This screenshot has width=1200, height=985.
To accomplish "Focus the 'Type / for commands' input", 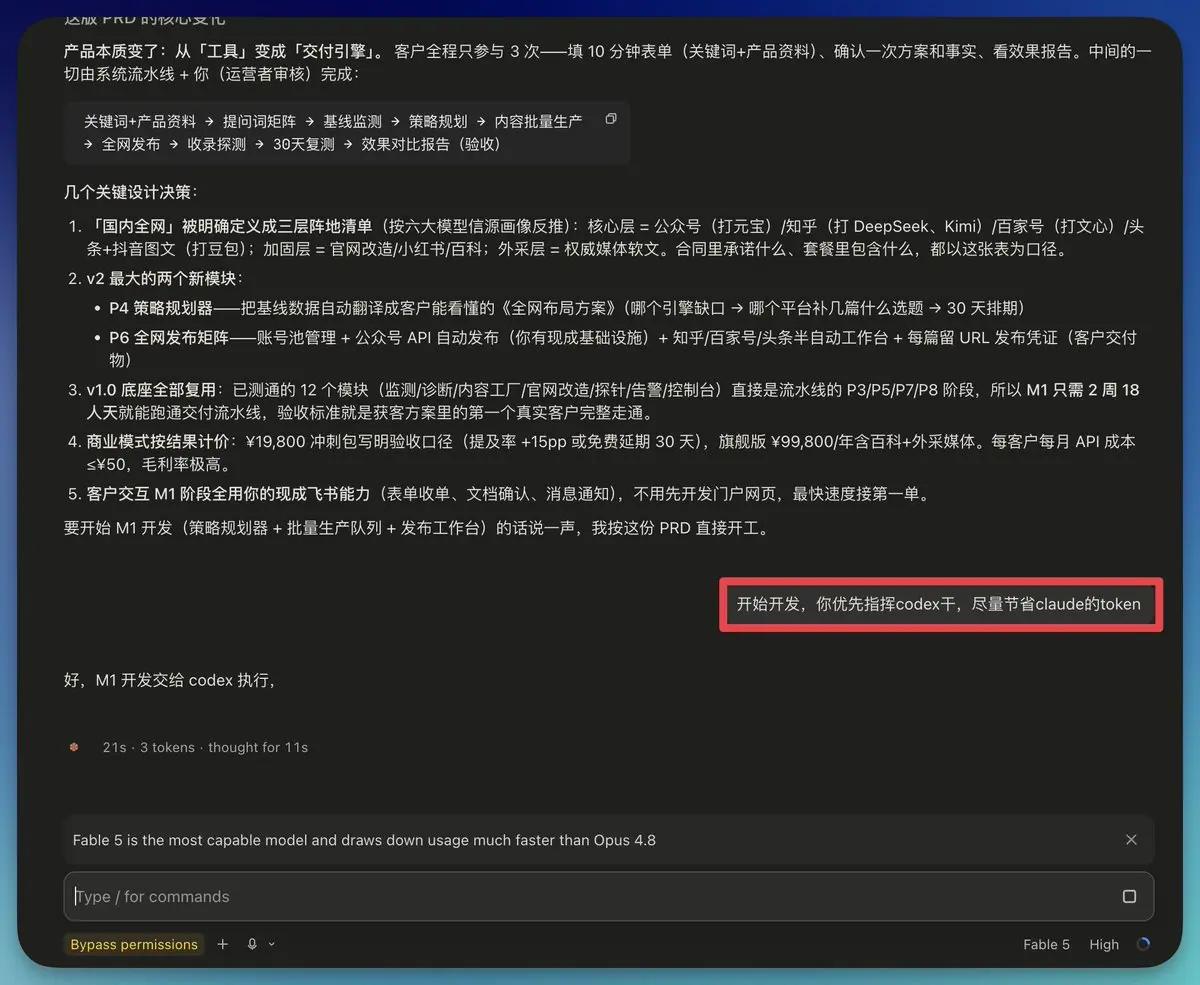I will point(590,897).
